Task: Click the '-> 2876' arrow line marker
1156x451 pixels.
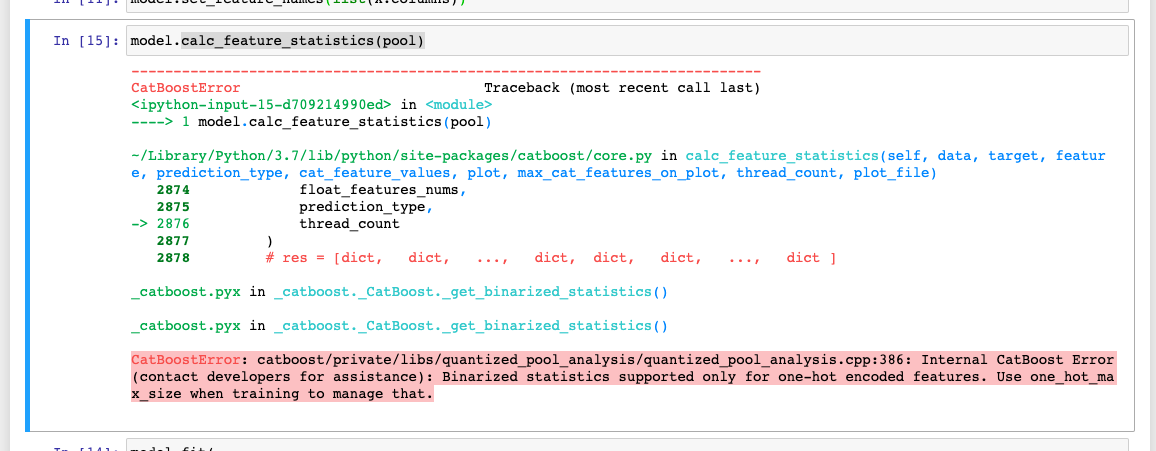Action: (160, 224)
